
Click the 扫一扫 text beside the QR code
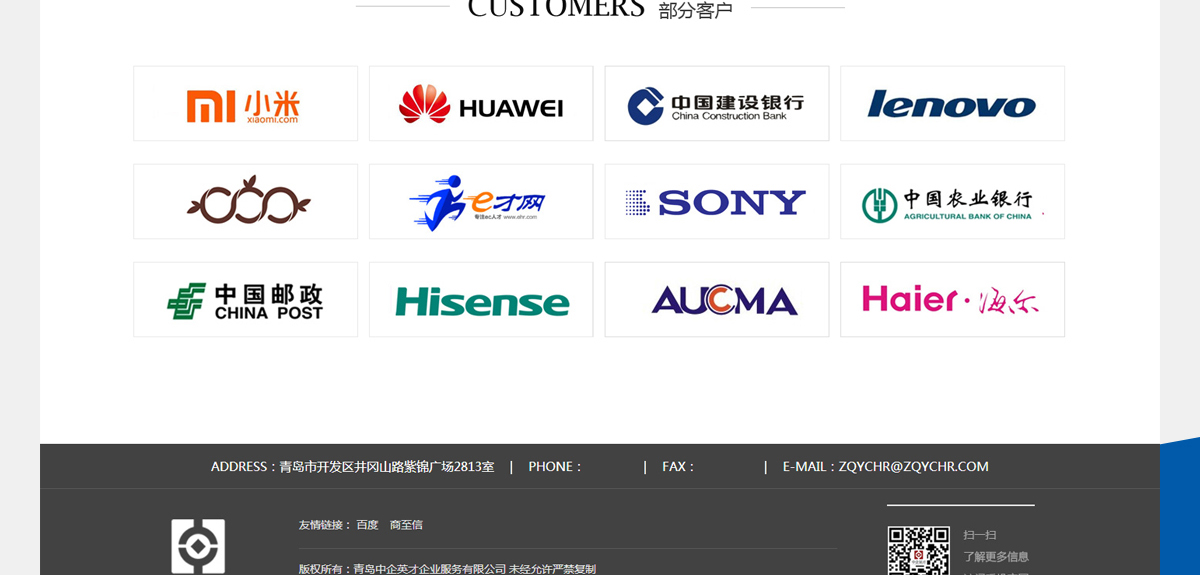(980, 535)
